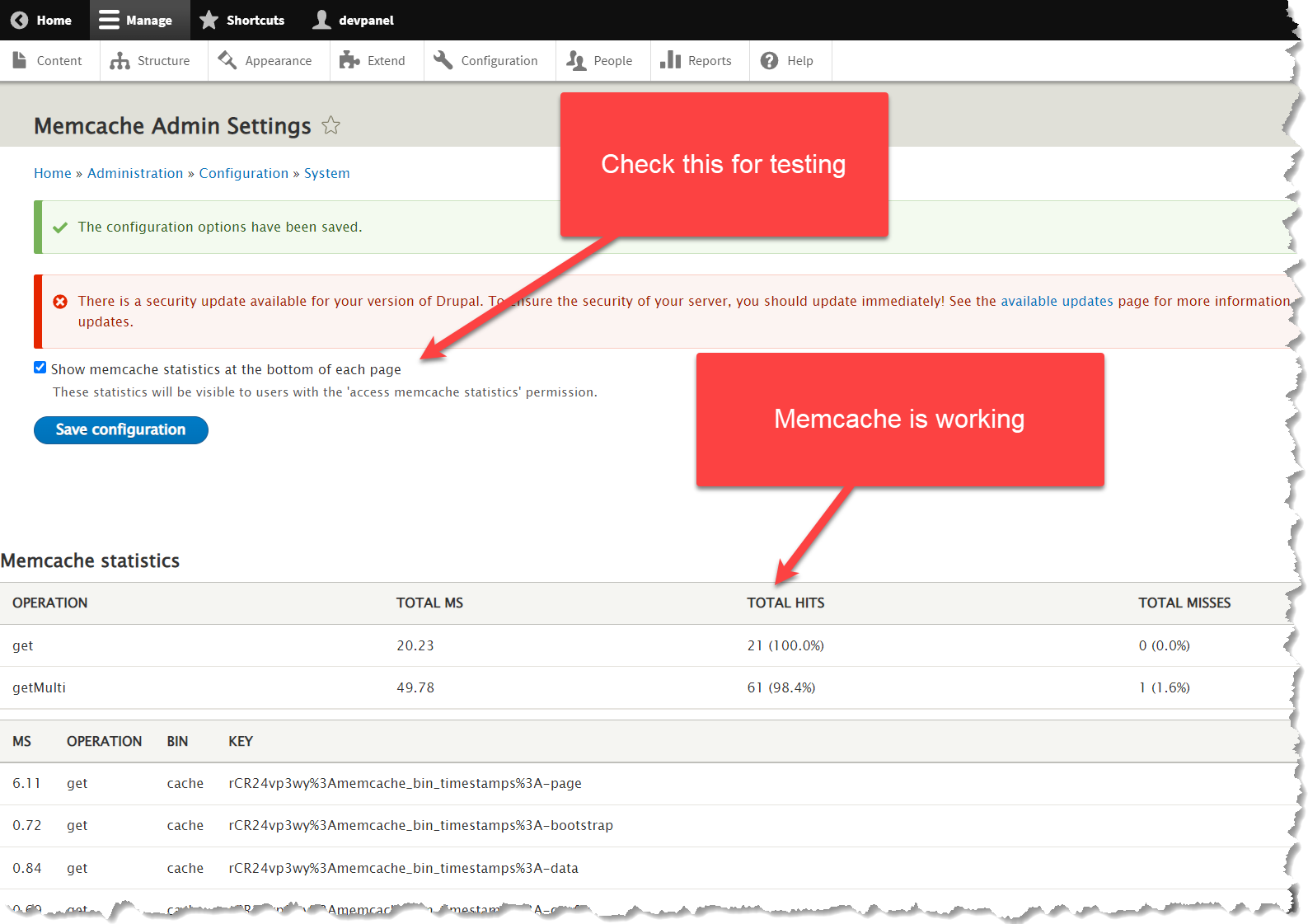The image size is (1308, 924).
Task: Click the Home label in top toolbar
Action: coord(54,20)
